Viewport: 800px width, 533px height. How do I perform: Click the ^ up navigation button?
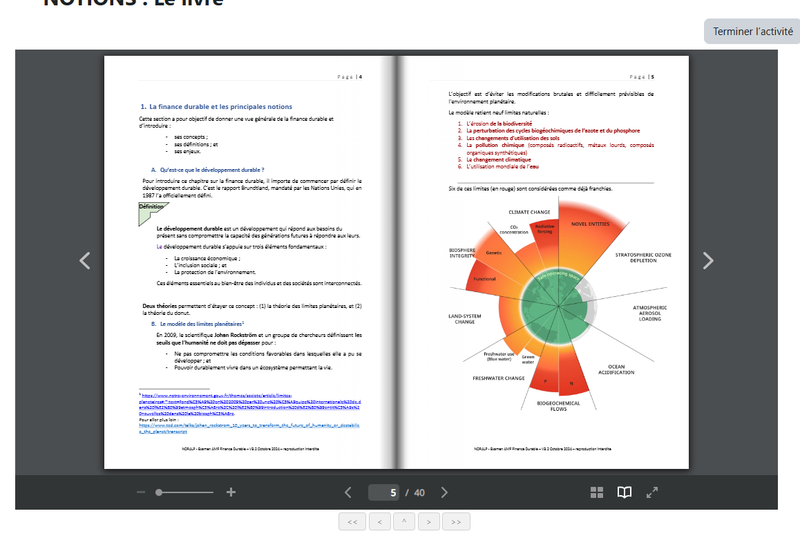[x=404, y=522]
